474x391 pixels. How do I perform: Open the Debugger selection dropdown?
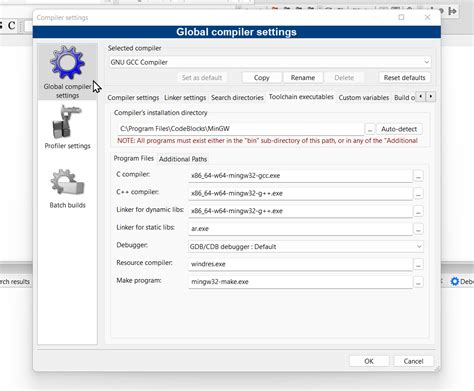coord(305,247)
